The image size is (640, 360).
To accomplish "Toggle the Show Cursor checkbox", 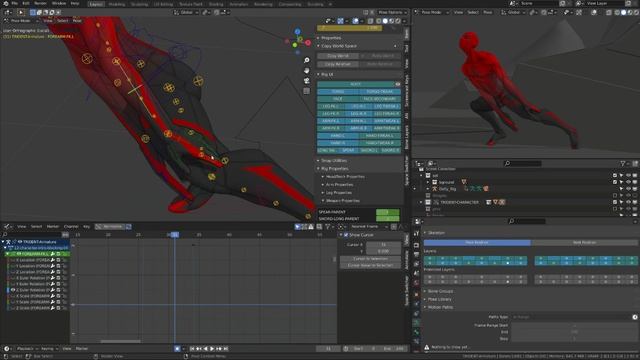I will [x=346, y=235].
